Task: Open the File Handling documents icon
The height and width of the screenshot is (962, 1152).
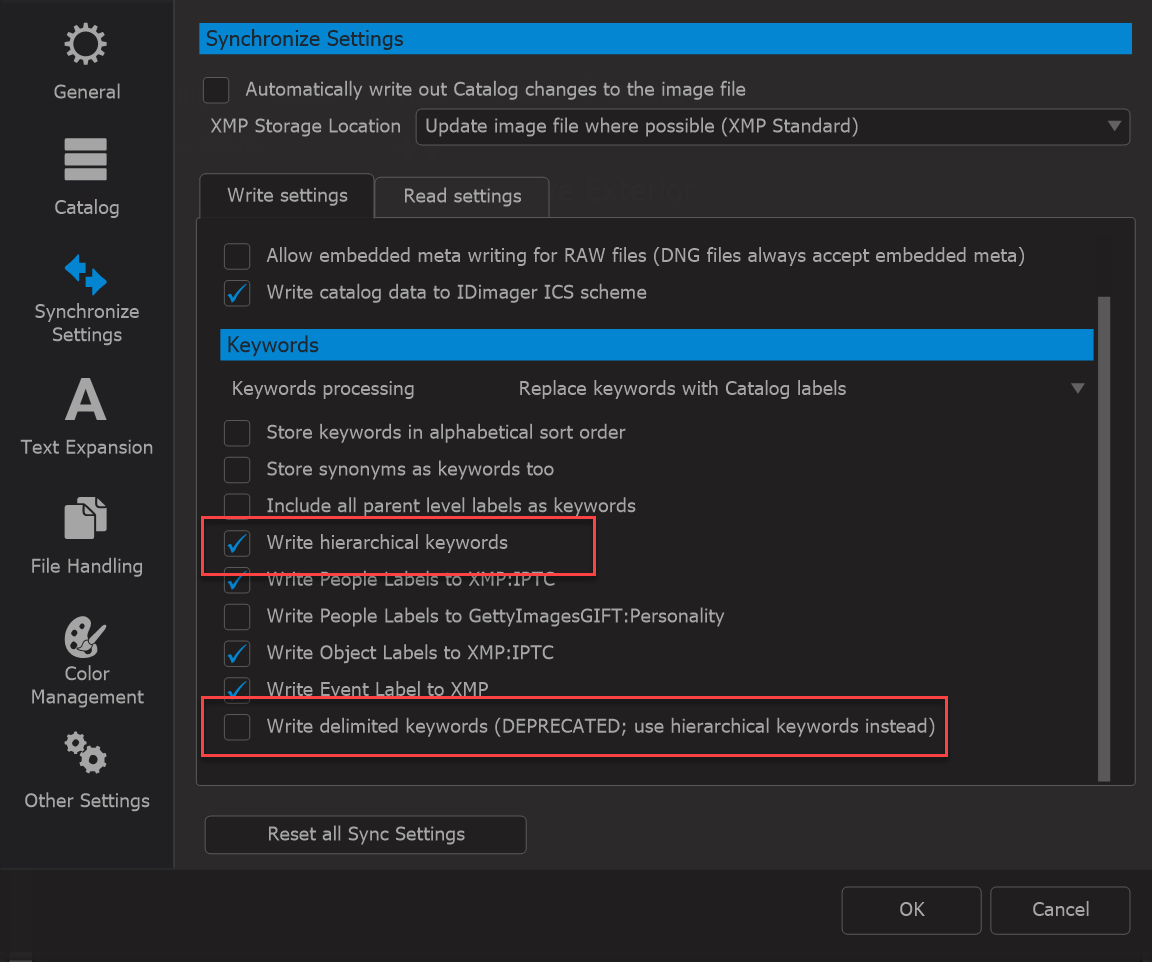Action: pos(86,518)
